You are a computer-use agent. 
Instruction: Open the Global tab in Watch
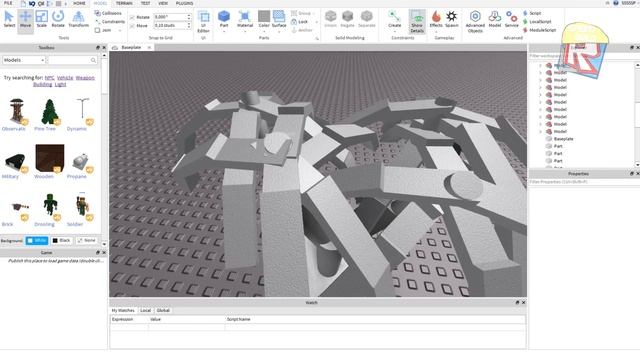tap(163, 311)
